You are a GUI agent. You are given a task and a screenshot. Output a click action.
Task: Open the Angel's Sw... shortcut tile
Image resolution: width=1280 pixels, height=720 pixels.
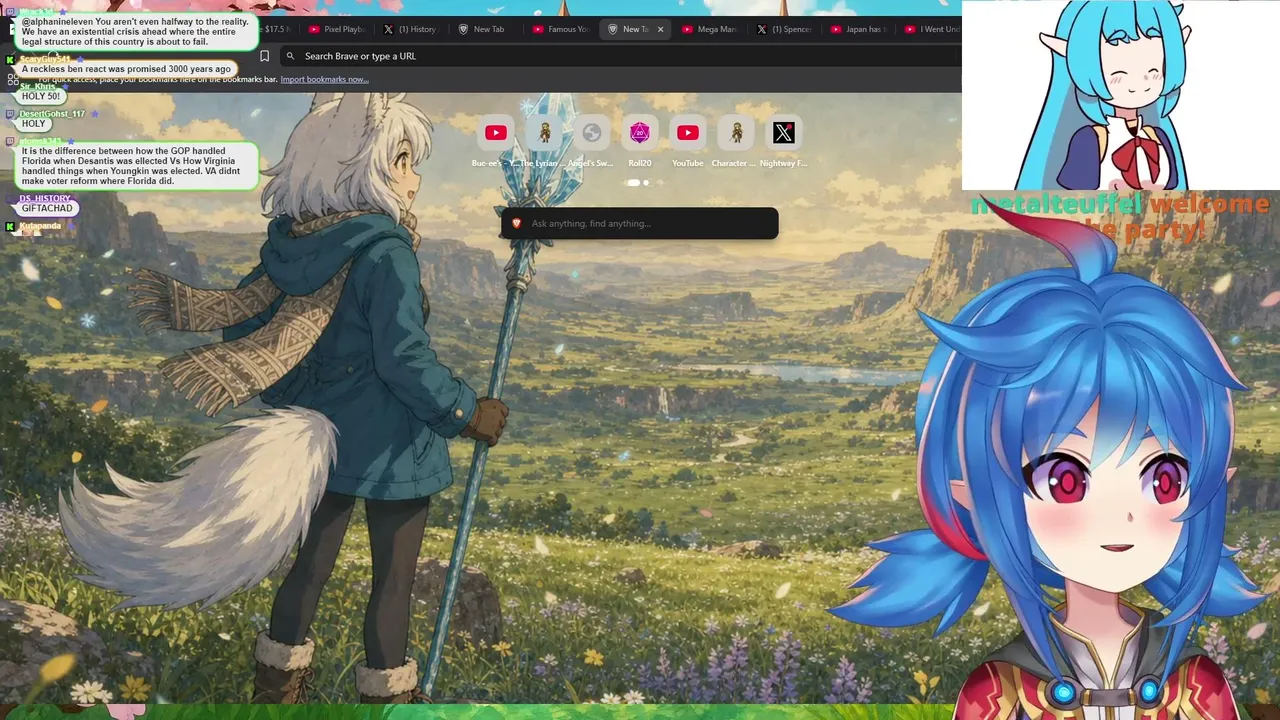click(592, 133)
